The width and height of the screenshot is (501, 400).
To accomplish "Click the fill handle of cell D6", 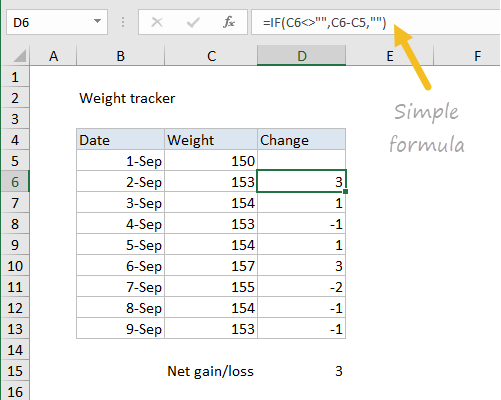I will (x=345, y=192).
